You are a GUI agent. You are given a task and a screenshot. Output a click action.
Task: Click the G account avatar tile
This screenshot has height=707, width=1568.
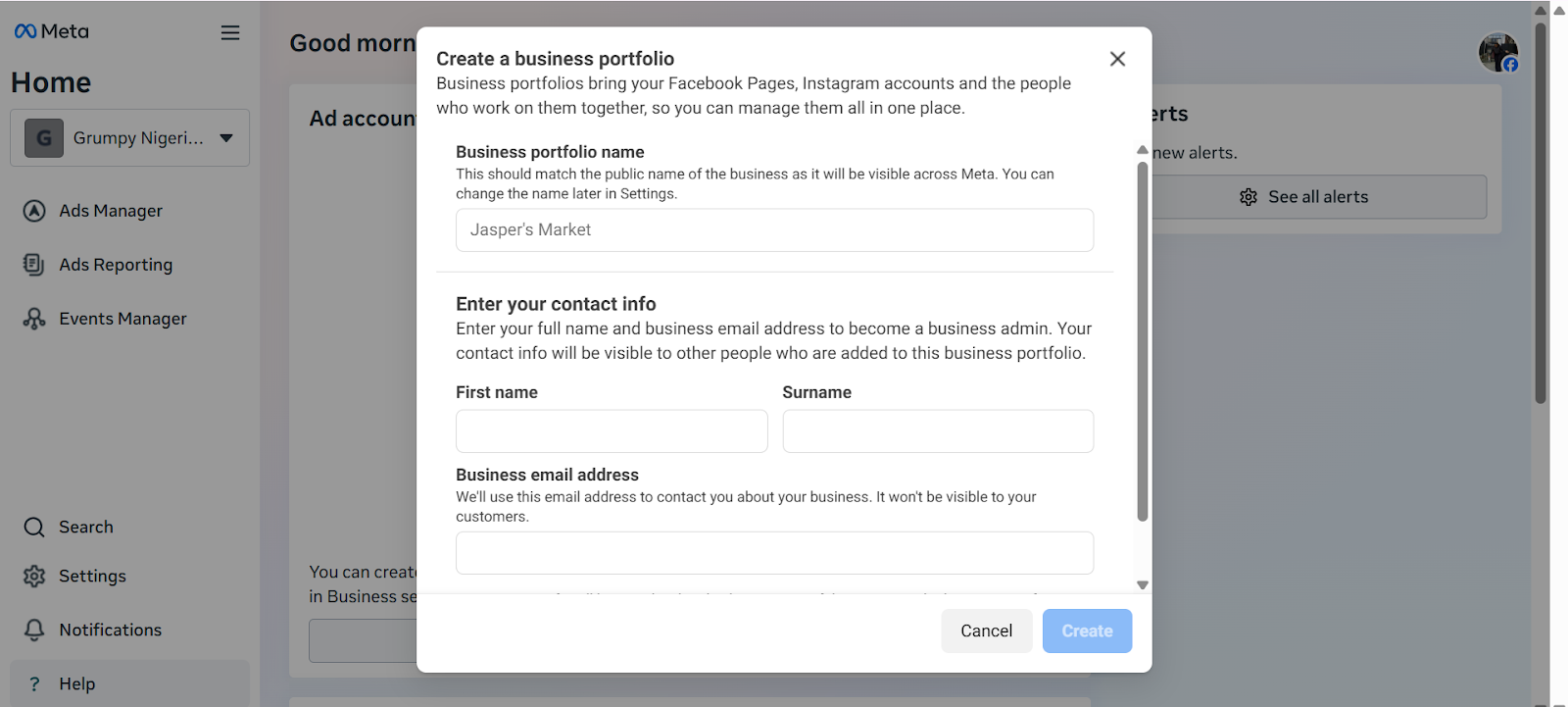(44, 138)
